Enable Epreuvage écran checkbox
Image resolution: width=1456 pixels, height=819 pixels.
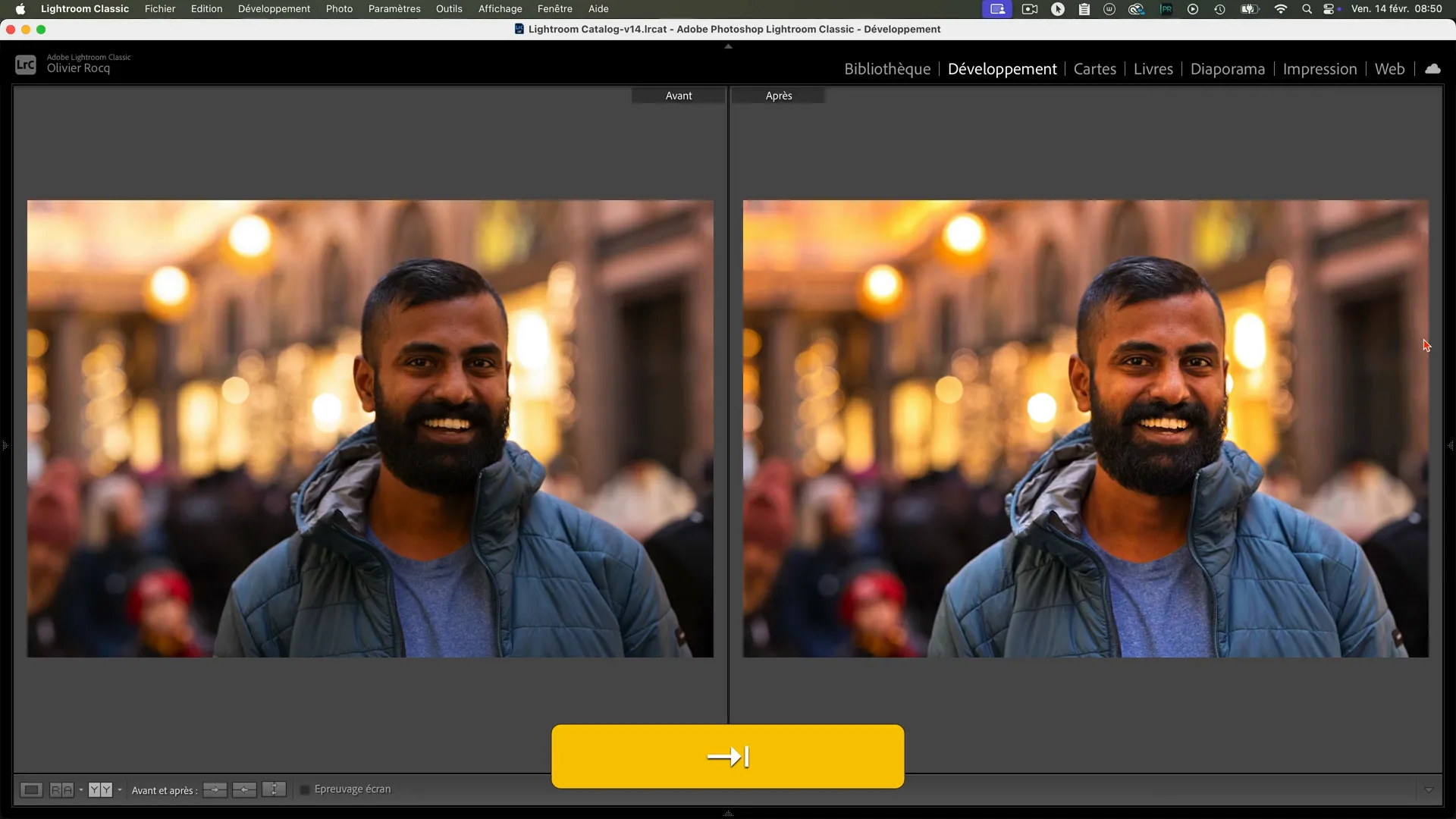305,790
